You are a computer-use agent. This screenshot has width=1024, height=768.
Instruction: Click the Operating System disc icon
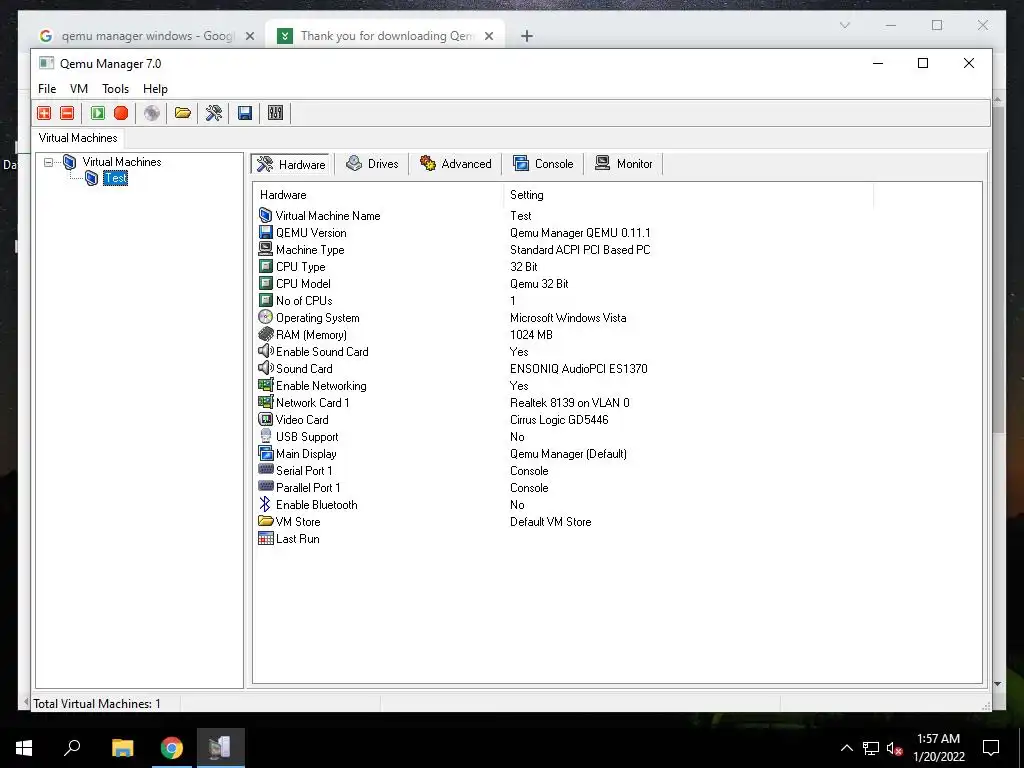pos(265,317)
